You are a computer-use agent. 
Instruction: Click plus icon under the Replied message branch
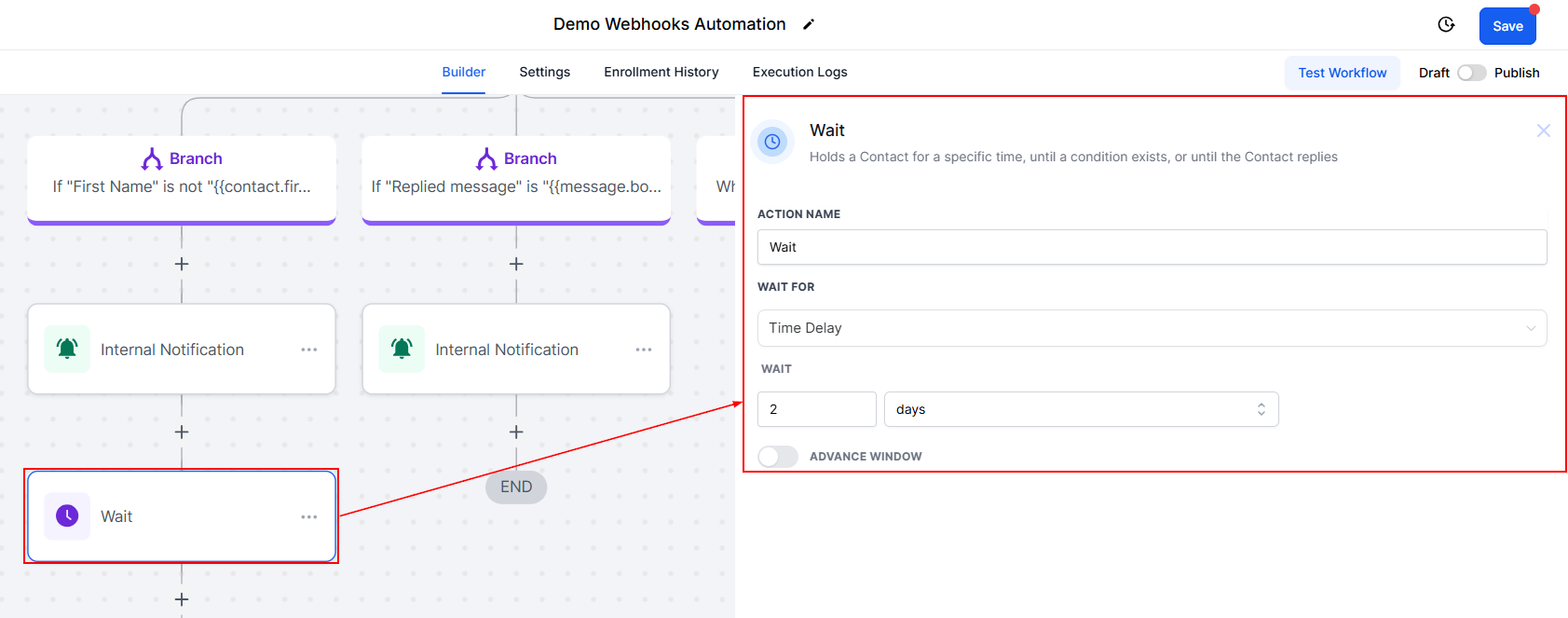[516, 265]
